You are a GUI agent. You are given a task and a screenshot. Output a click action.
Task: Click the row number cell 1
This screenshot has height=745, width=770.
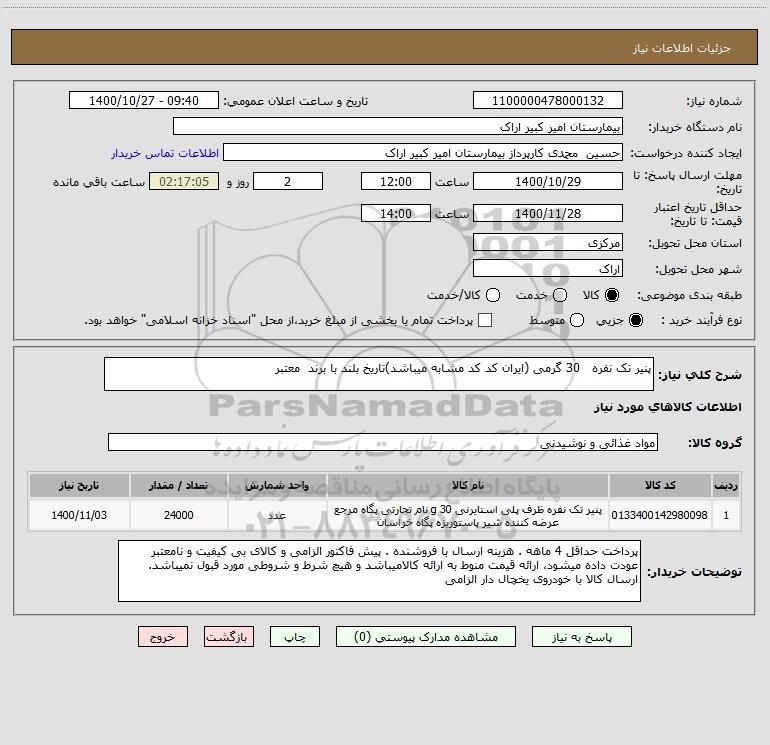coord(726,515)
